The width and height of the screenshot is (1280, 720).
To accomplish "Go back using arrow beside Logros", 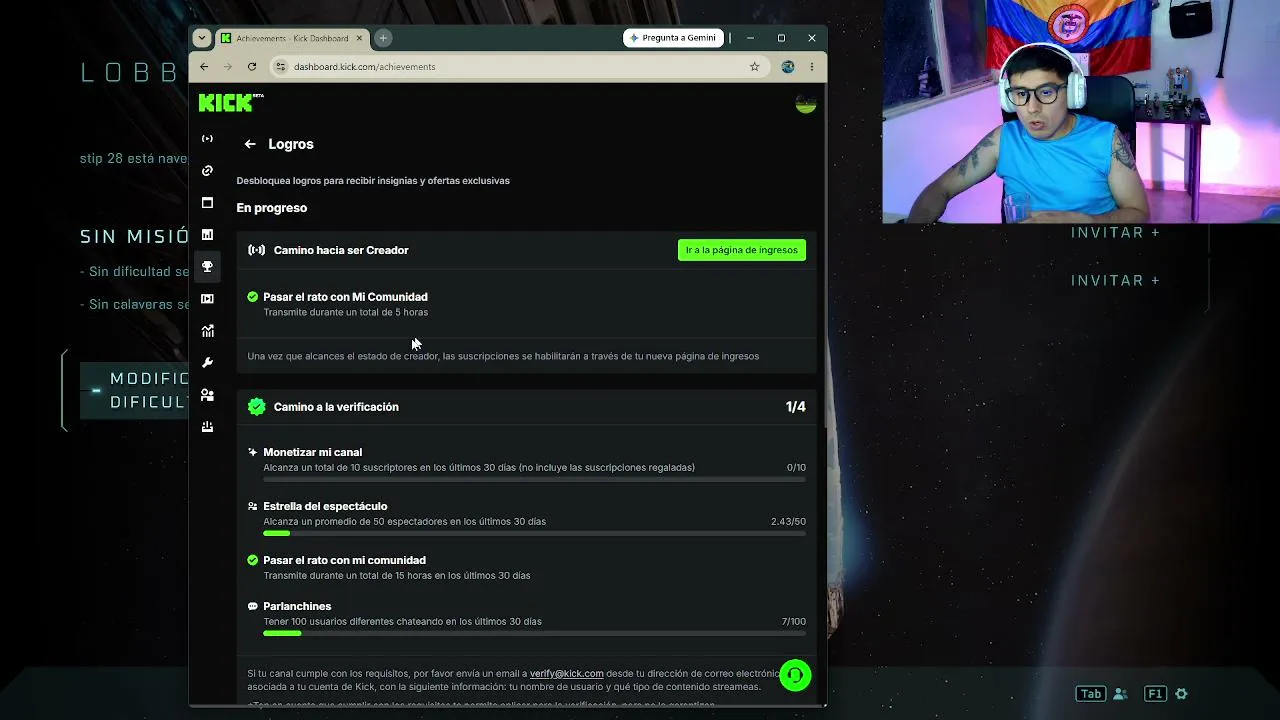I will [x=250, y=144].
